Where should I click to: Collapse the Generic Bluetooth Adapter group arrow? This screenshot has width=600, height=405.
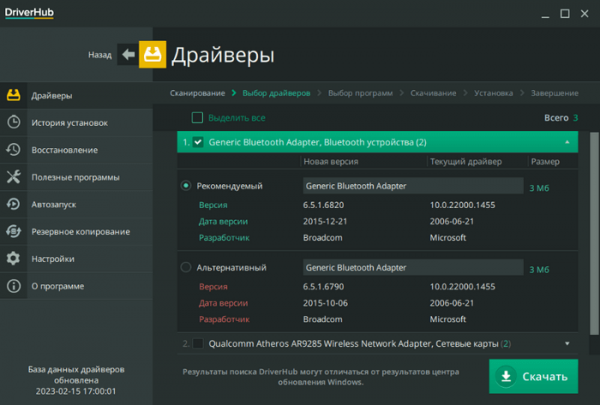(x=567, y=142)
